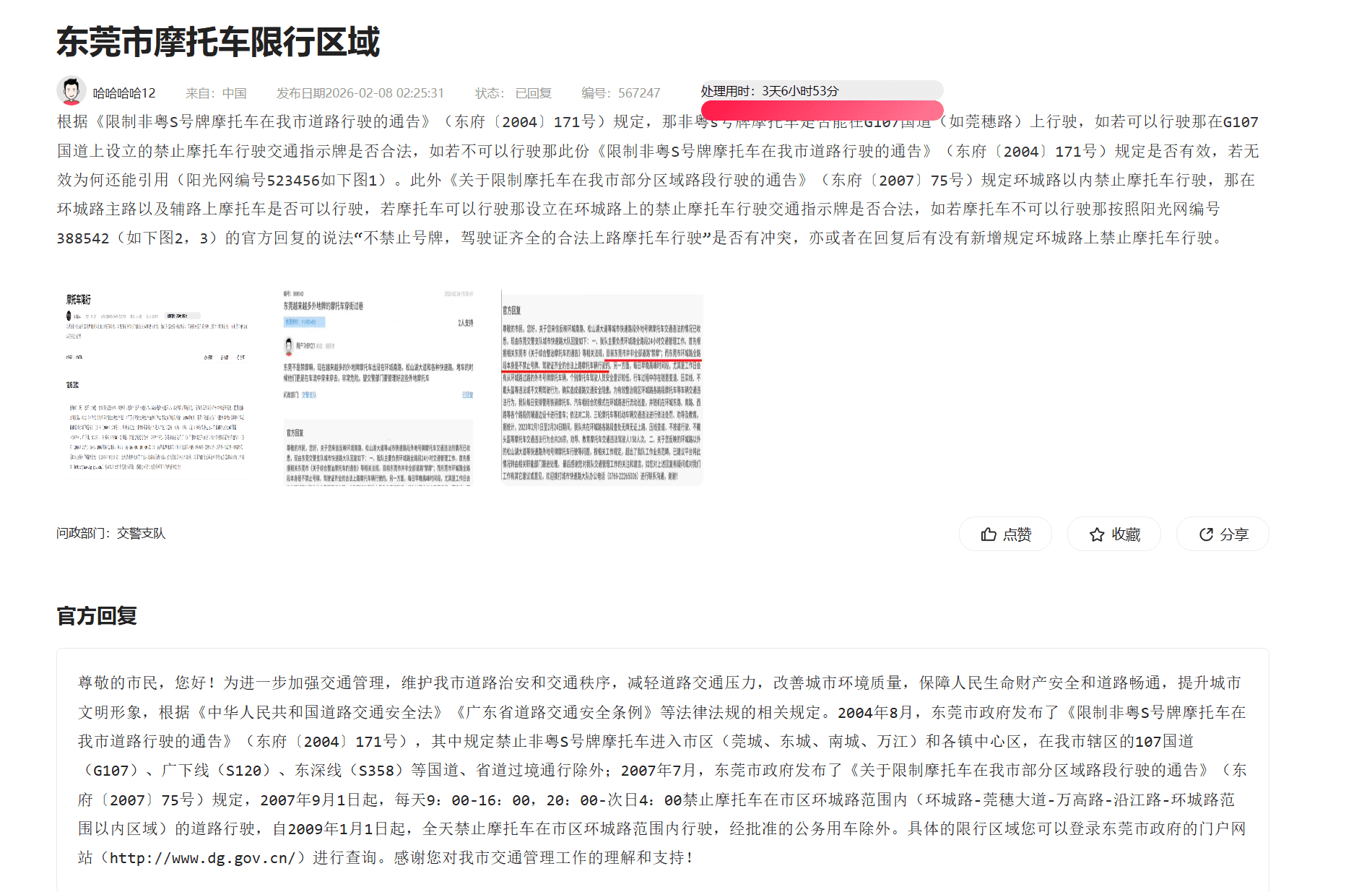Viewport: 1372px width, 892px height.
Task: Click the question body paragraph text
Action: (x=650, y=180)
